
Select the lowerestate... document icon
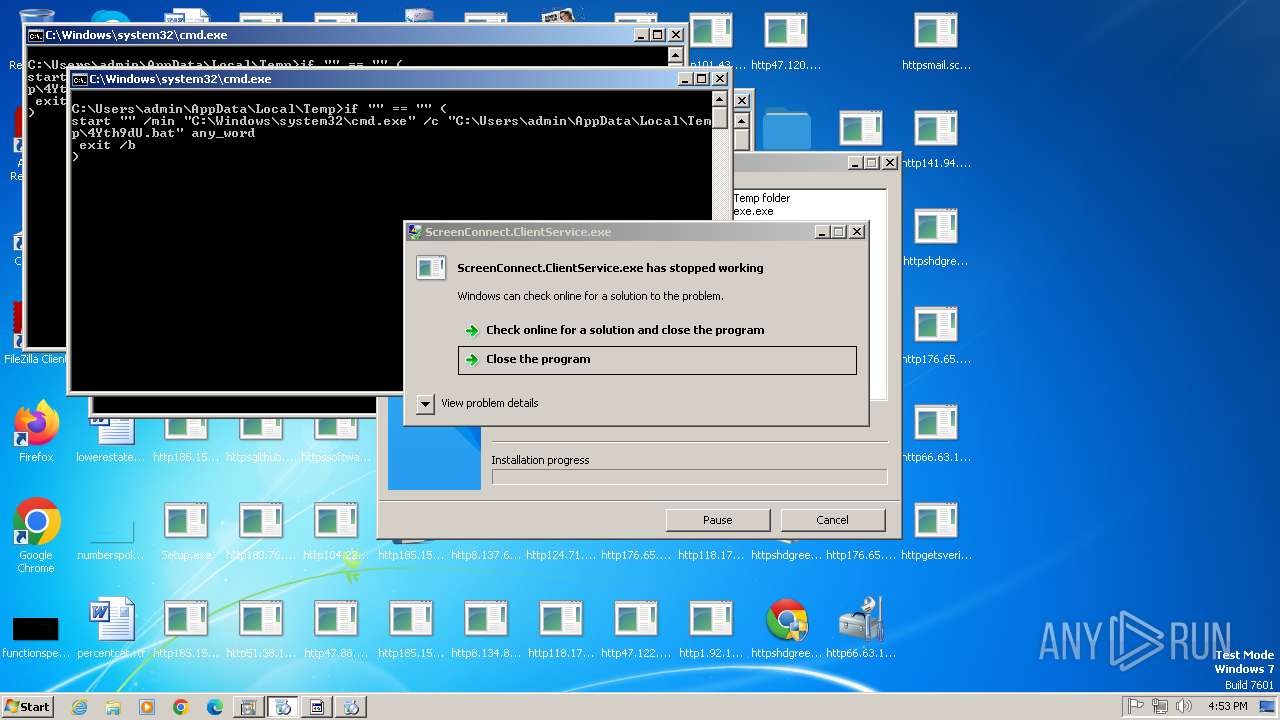click(x=111, y=440)
